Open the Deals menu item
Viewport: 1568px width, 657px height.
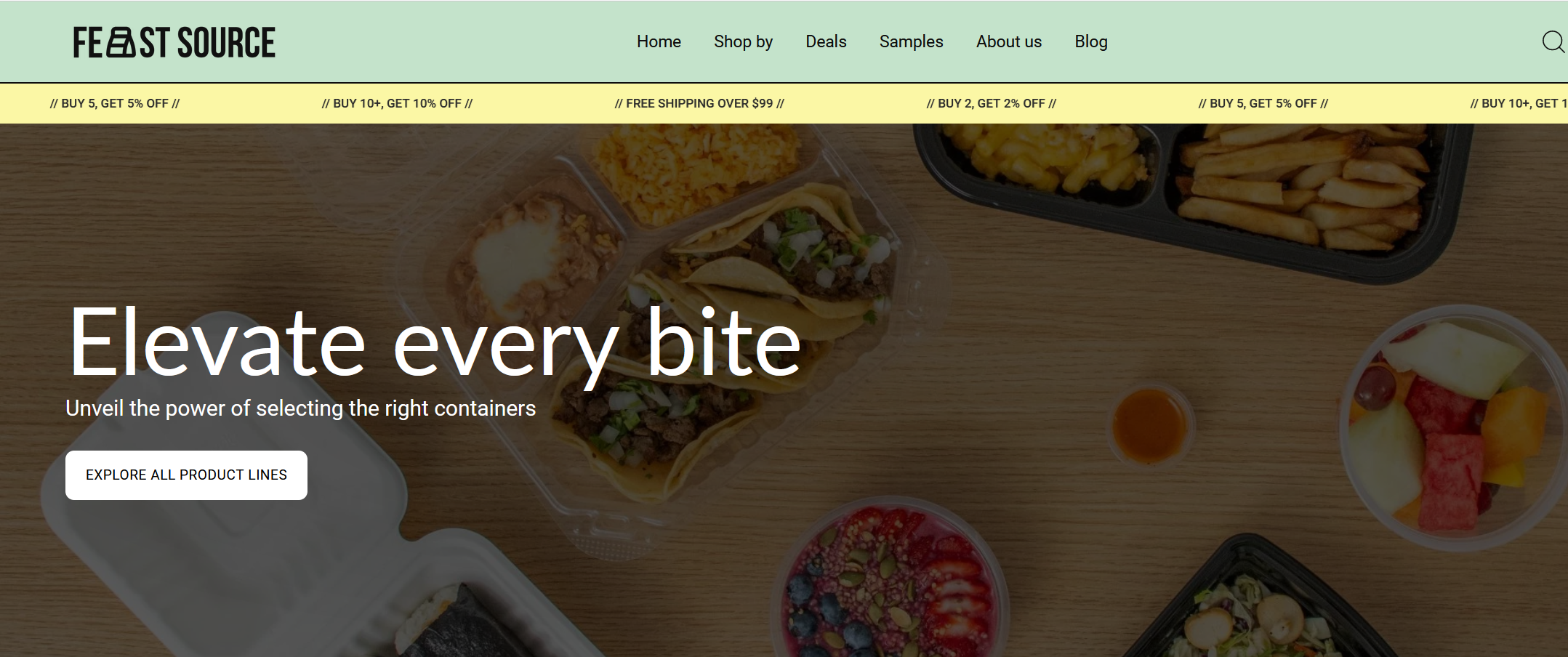click(x=826, y=41)
